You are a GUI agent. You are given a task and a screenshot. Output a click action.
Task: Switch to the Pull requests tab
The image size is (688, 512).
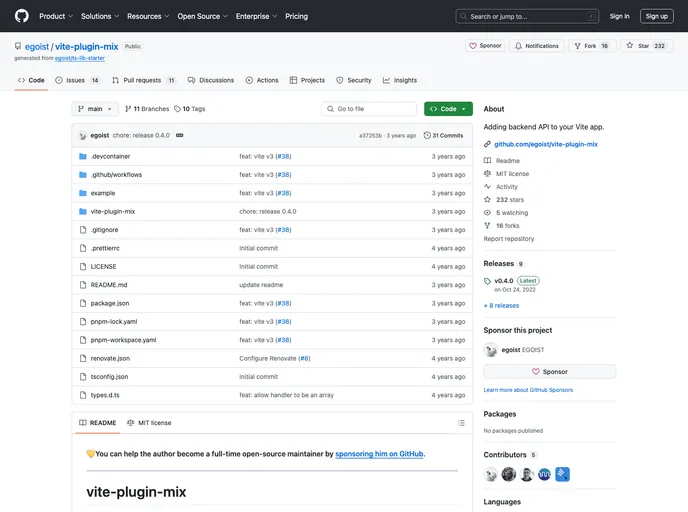tap(143, 80)
